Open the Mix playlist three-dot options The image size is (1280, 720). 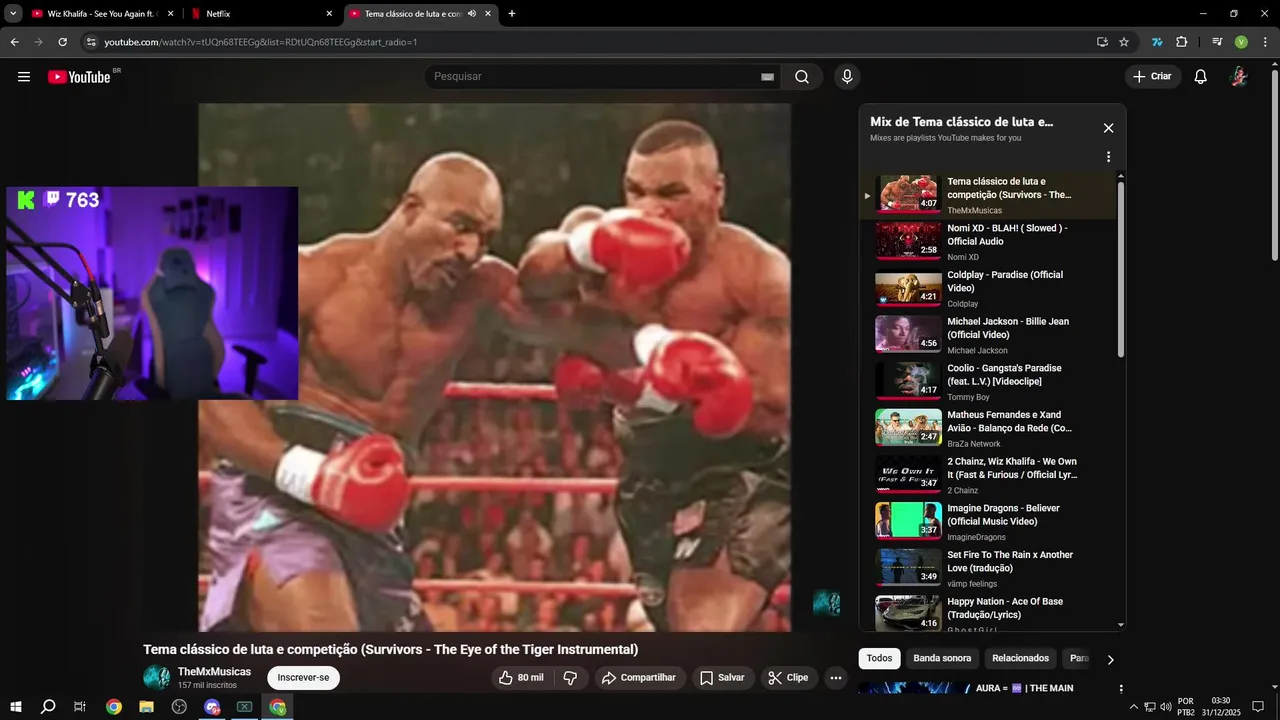click(1108, 157)
